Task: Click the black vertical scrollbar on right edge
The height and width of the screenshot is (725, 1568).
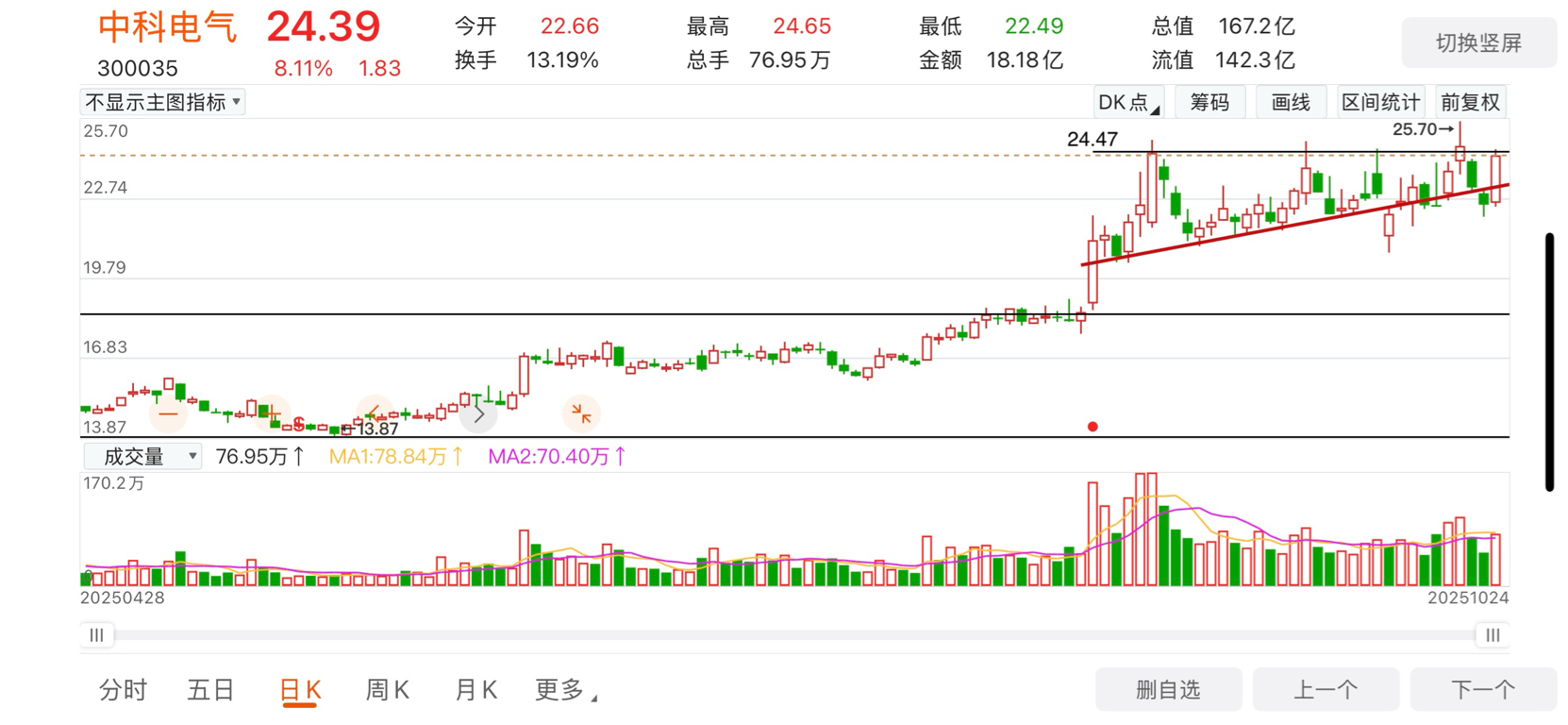Action: coord(1549,362)
